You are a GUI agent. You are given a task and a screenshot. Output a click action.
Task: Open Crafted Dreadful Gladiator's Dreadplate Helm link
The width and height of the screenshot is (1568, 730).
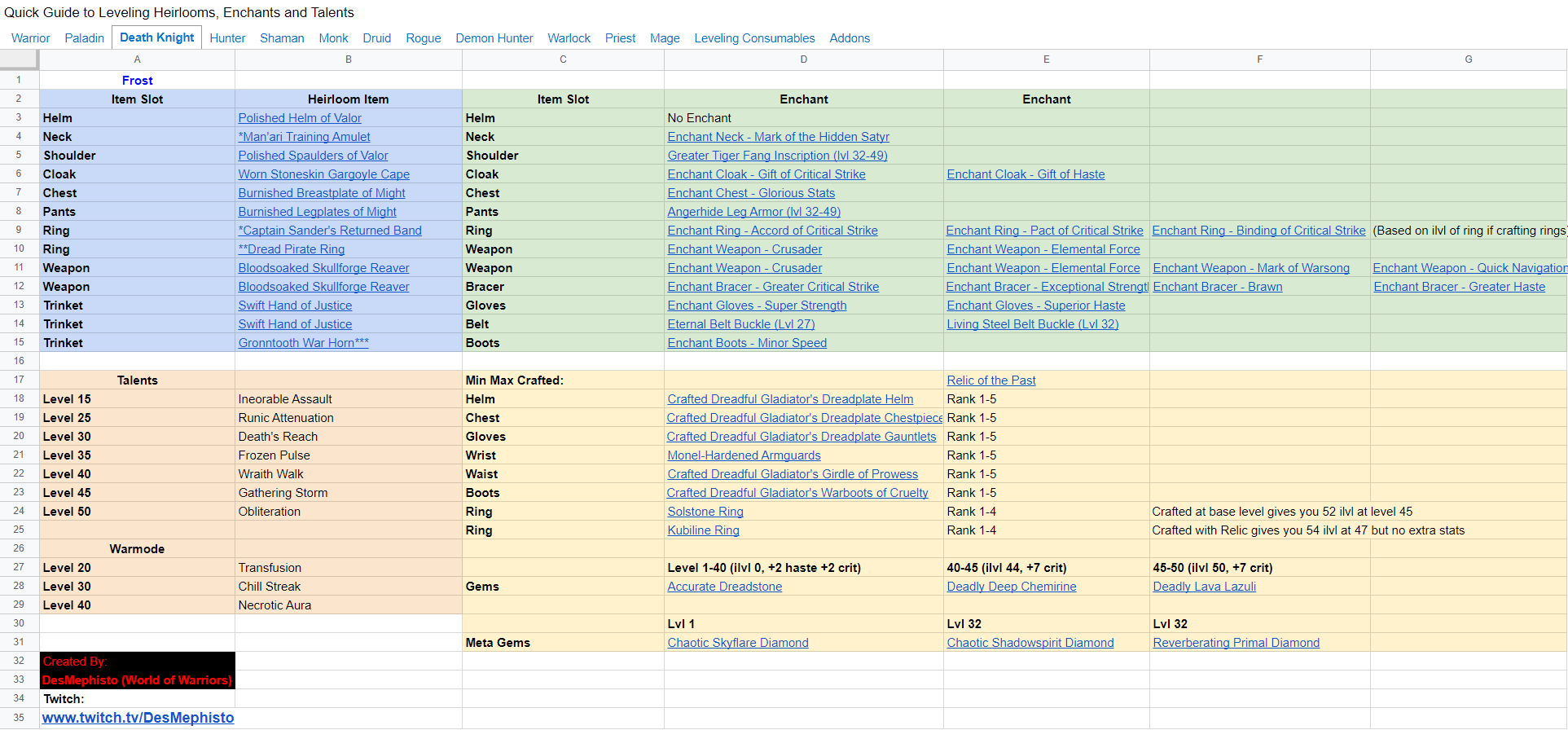[x=790, y=399]
